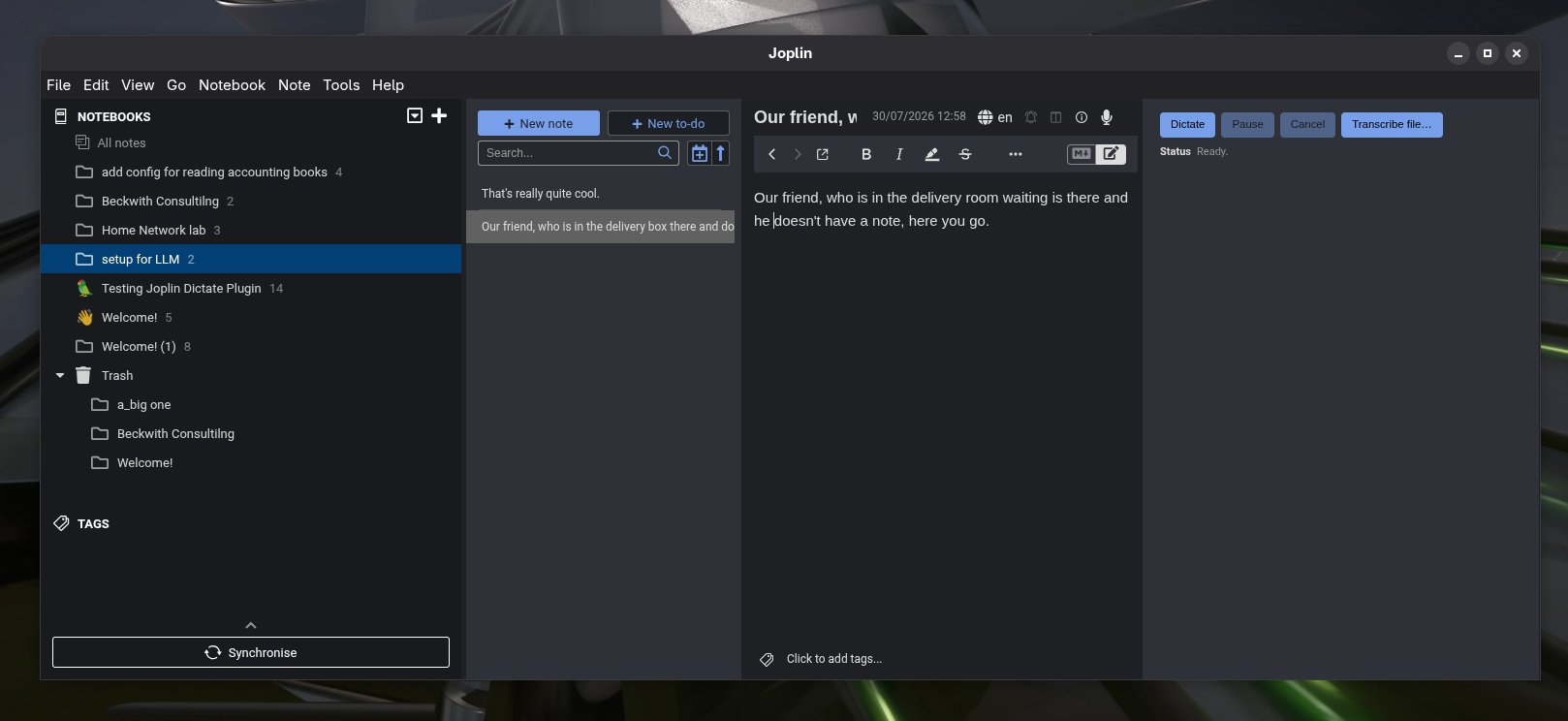Image resolution: width=1568 pixels, height=721 pixels.
Task: Click the Pause dictation button
Action: click(x=1247, y=124)
